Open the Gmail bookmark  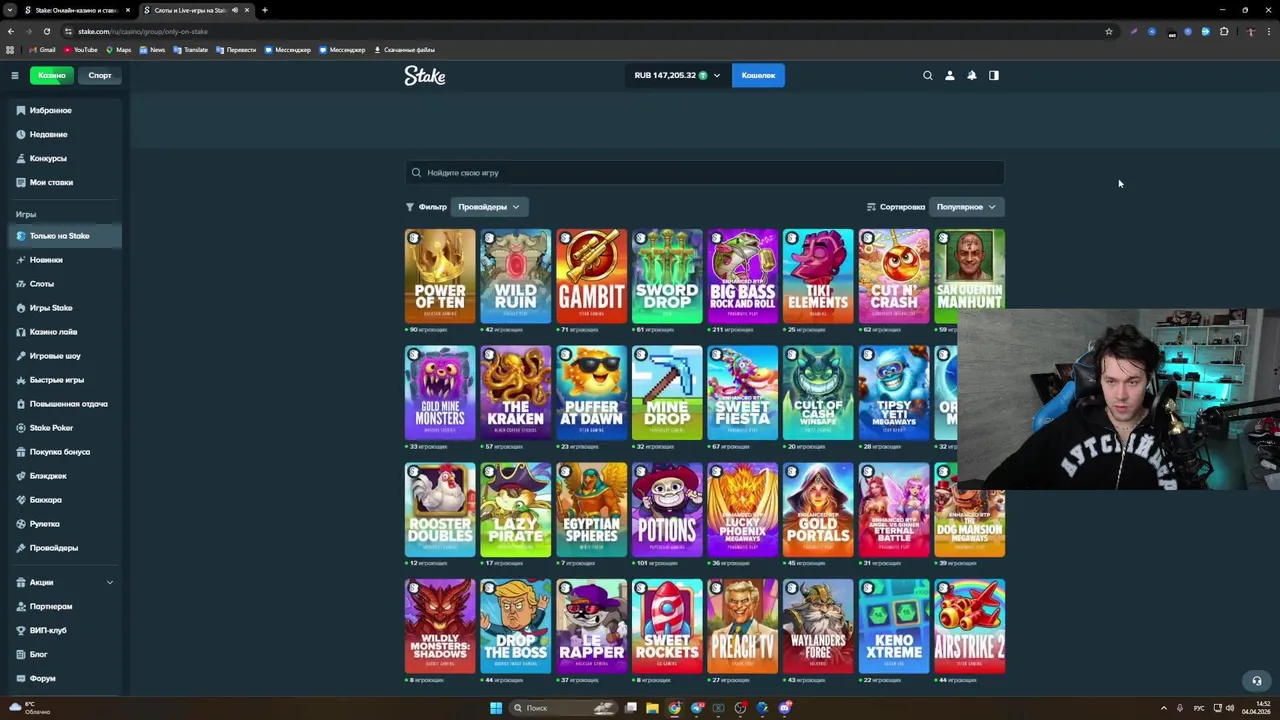click(42, 50)
